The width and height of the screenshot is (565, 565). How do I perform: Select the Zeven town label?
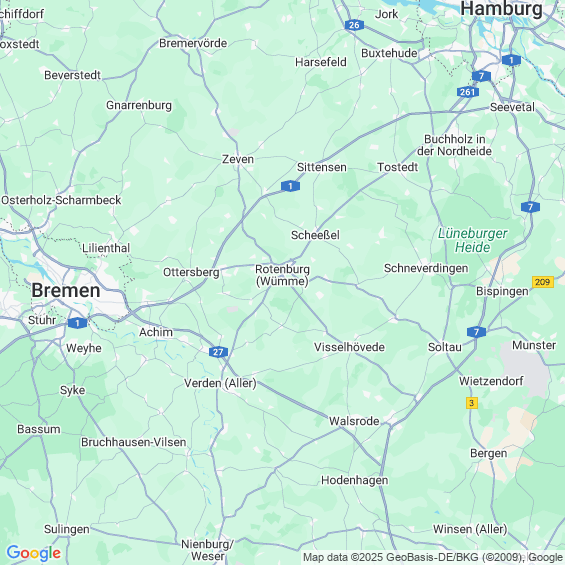pos(238,159)
